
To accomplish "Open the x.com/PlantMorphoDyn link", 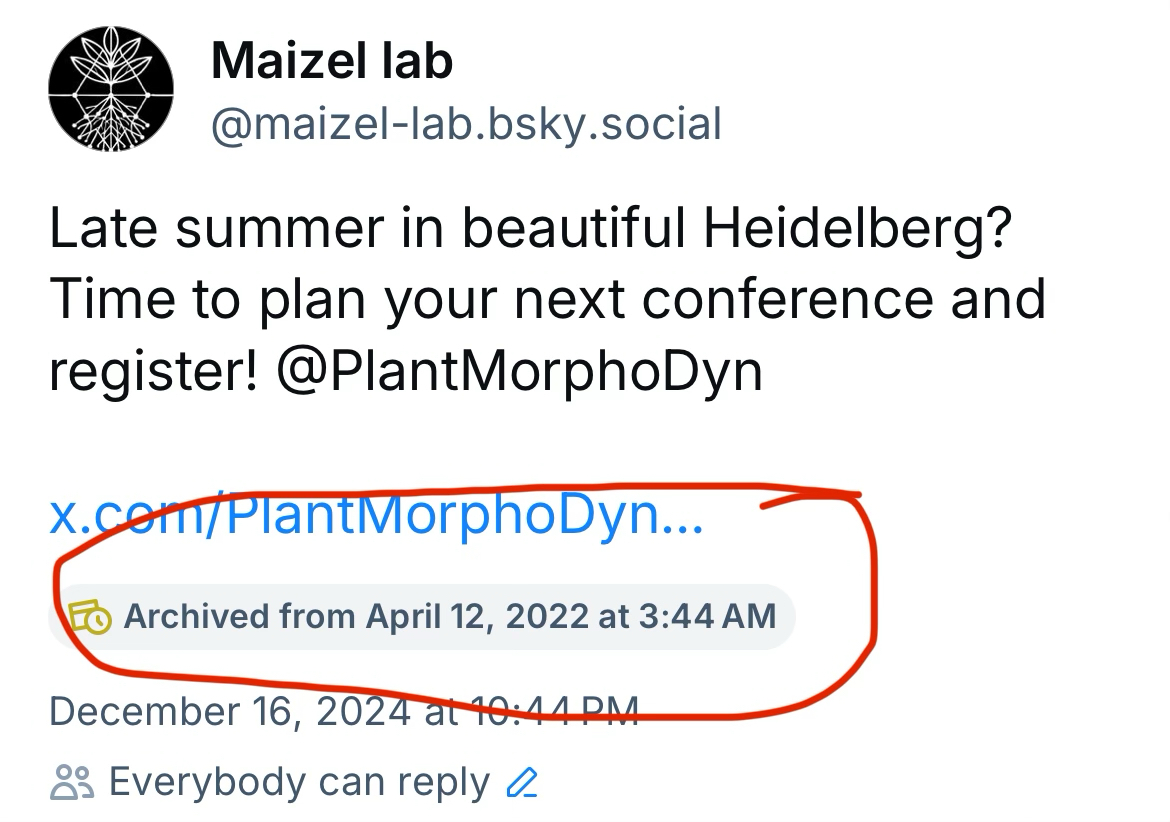I will (376, 517).
